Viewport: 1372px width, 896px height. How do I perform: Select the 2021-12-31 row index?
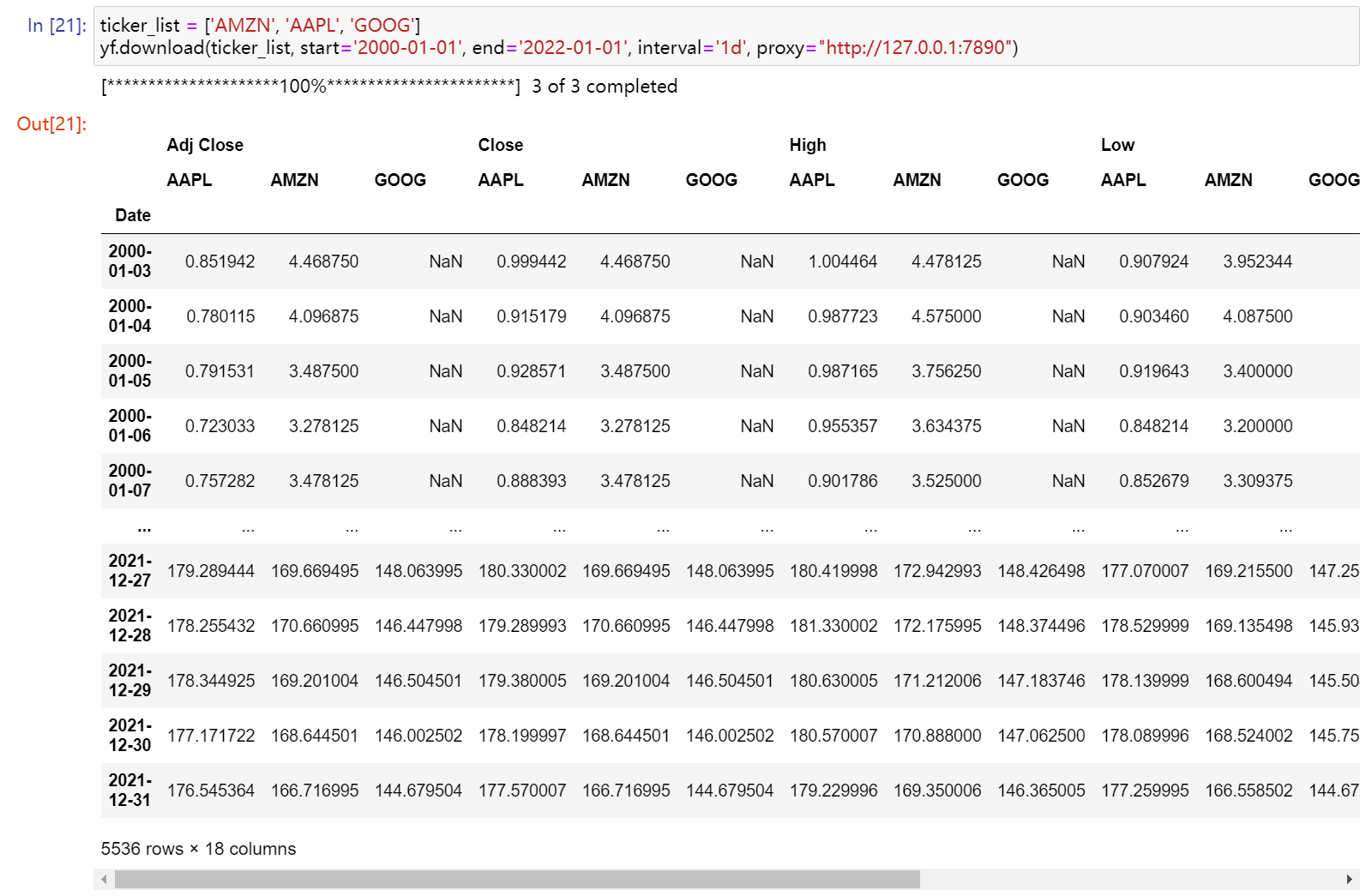point(129,790)
